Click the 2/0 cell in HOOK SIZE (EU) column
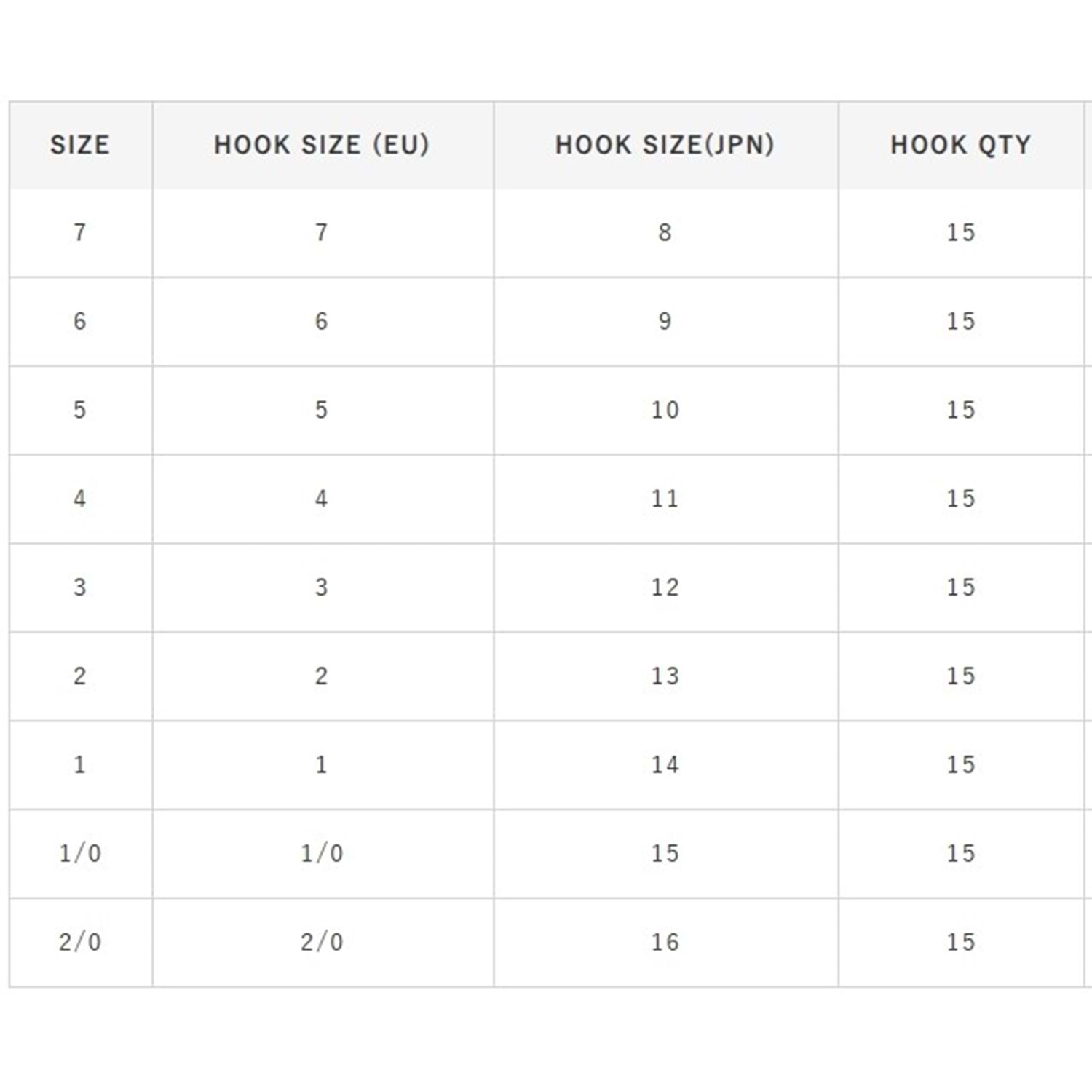This screenshot has width=1092, height=1092. [322, 942]
